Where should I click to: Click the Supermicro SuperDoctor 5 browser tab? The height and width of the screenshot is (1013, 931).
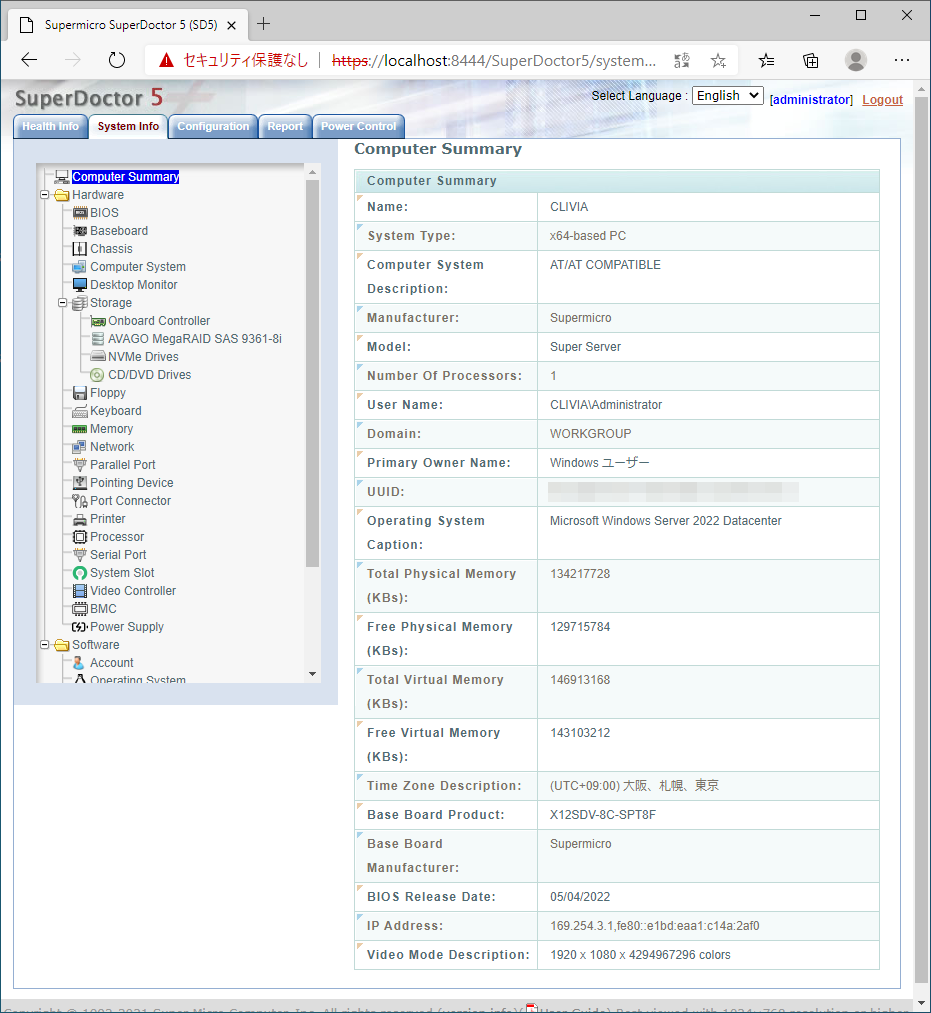tap(128, 25)
